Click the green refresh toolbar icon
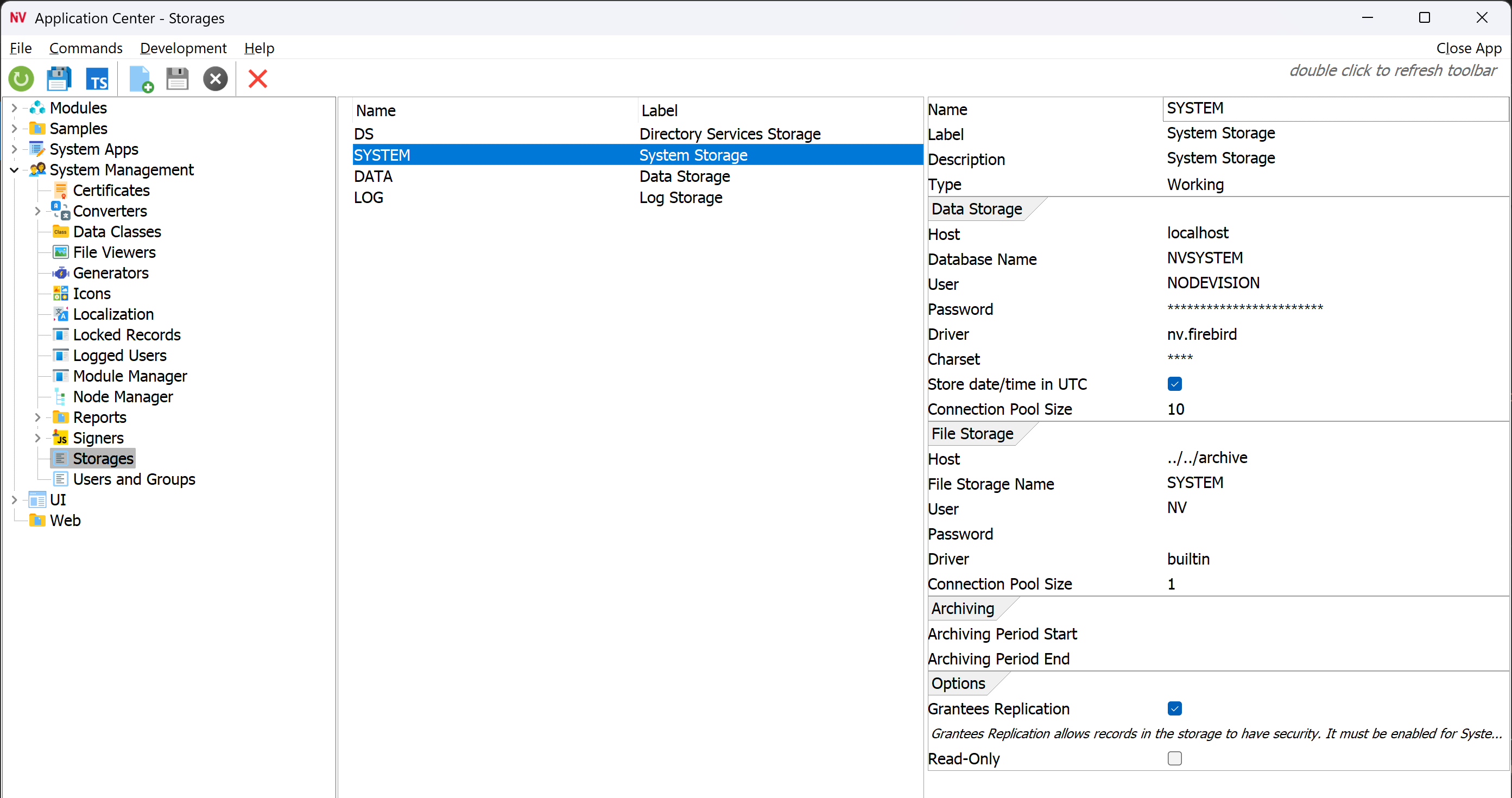 pos(21,79)
